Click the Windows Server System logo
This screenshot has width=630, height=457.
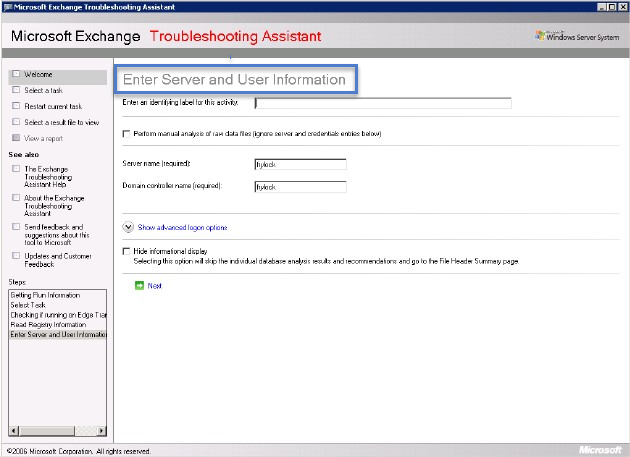577,36
